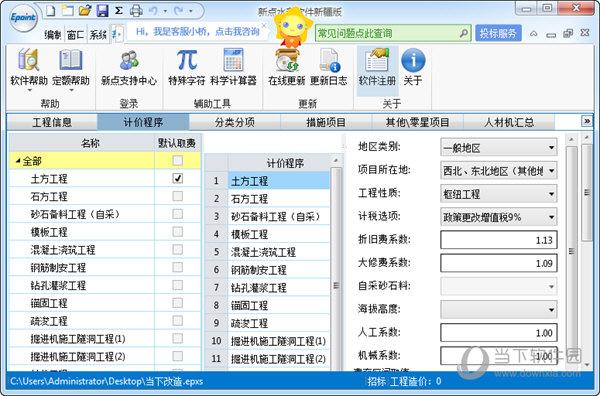This screenshot has width=600, height=396.
Task: Switch to the 措施项目 tab
Action: pos(326,122)
